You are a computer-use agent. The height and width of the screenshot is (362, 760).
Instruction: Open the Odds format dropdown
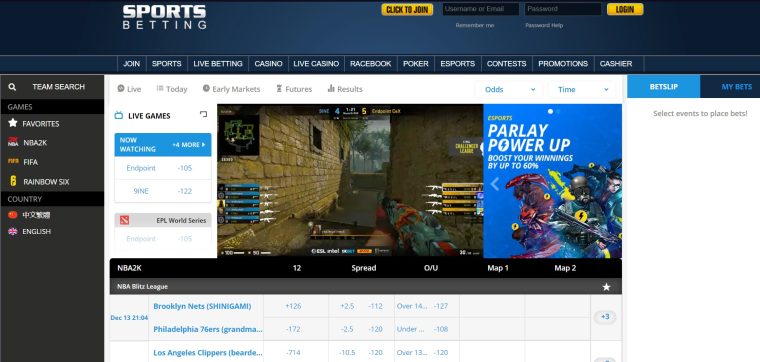509,90
